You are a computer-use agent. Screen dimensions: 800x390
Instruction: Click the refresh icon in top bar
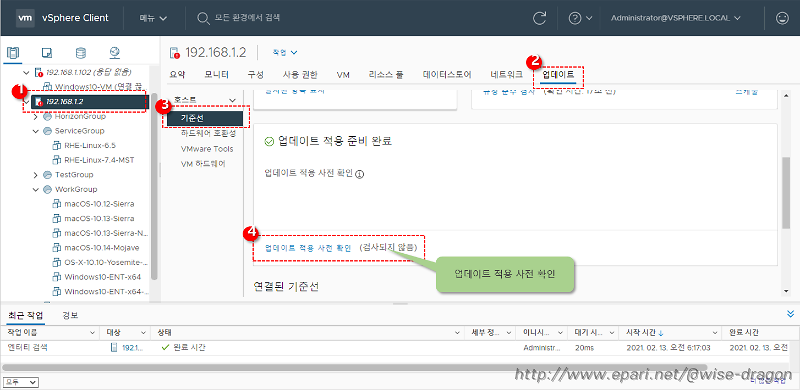(539, 18)
